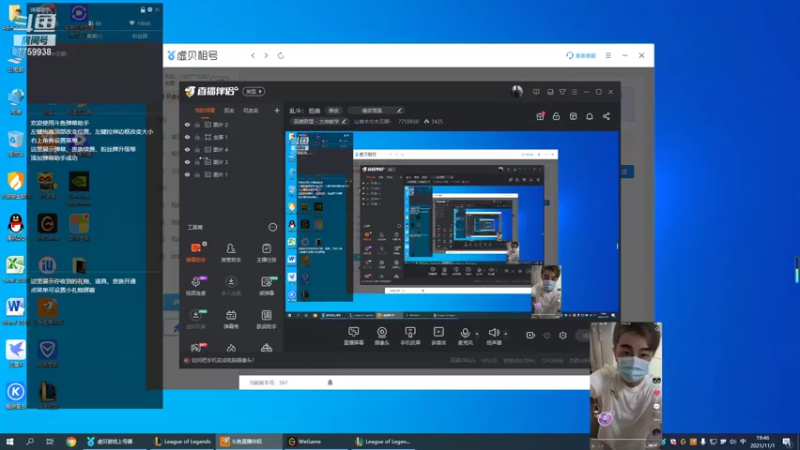Click the record video camera icon
Screen dimensions: 800x450
(531, 335)
